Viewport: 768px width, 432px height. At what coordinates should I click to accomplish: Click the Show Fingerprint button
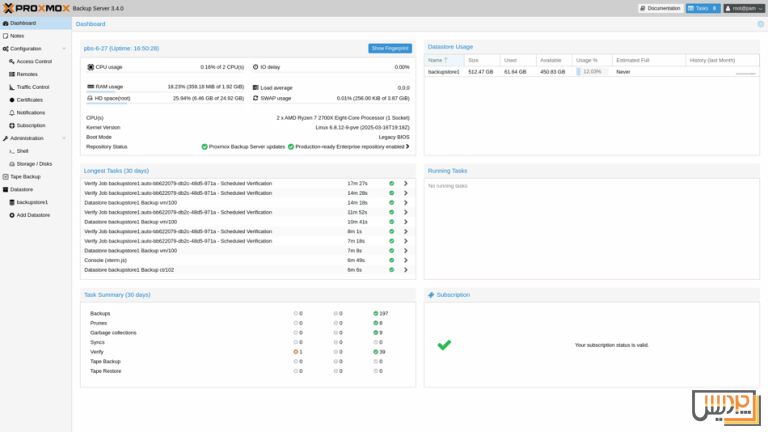(389, 48)
